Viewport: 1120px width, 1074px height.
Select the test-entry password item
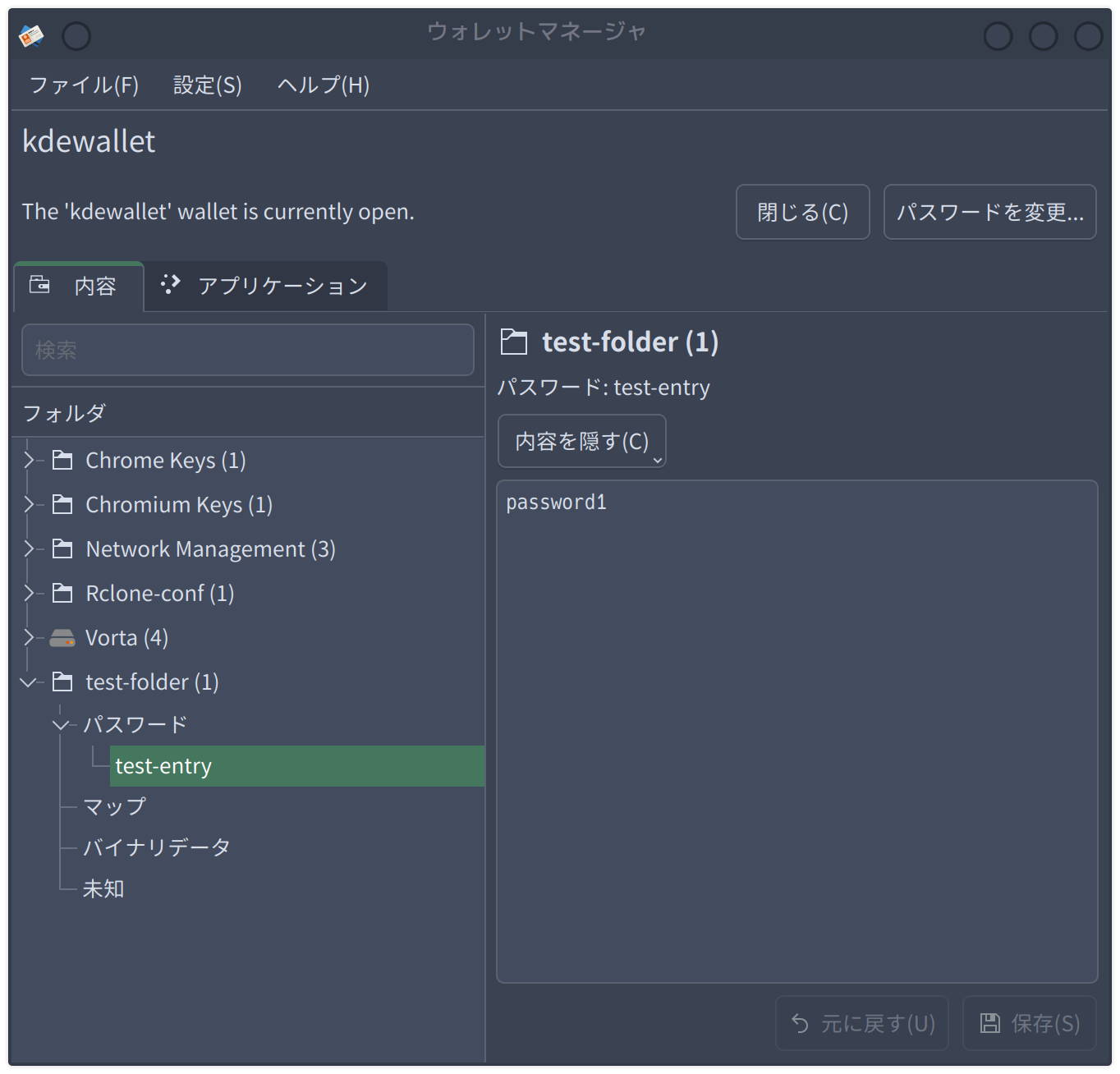coord(163,765)
